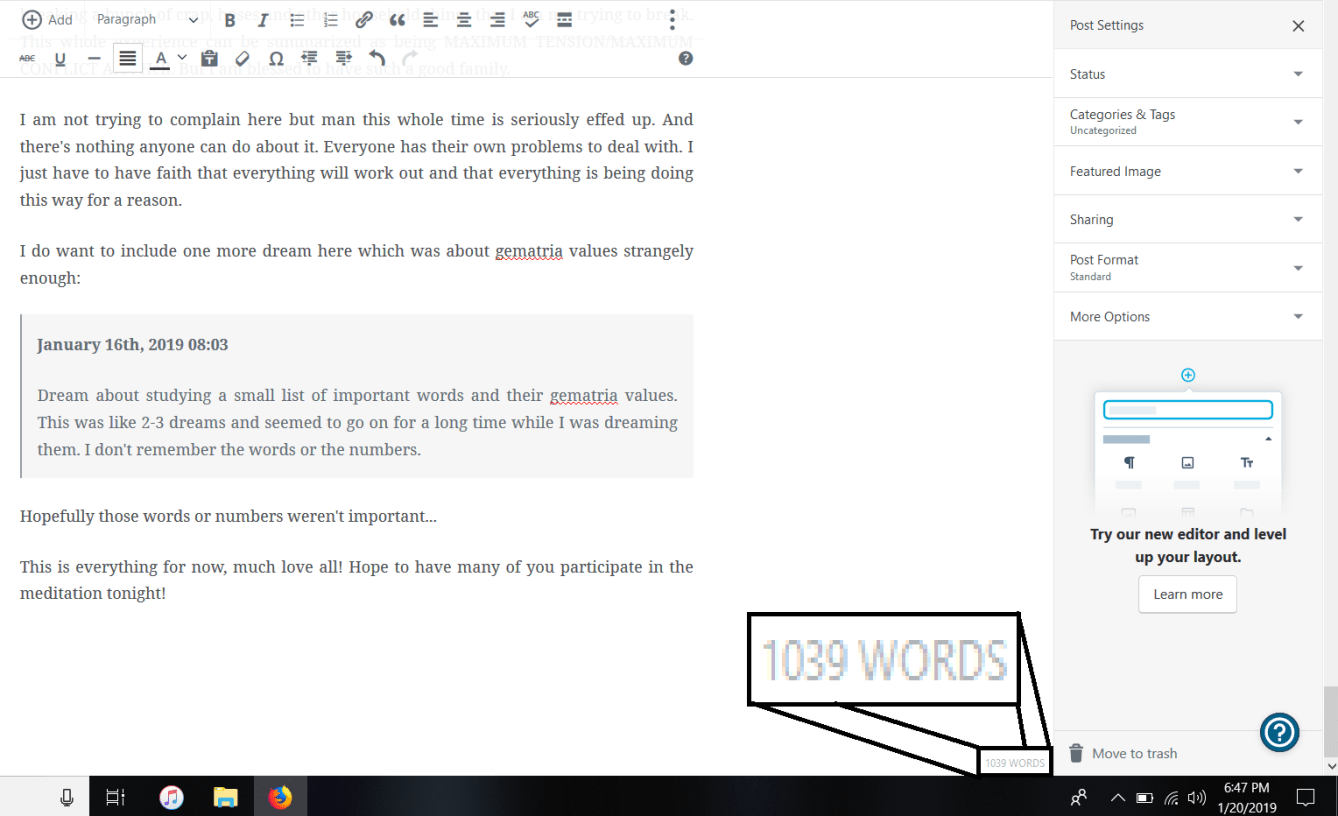
Task: Clear formatting with the eraser icon
Action: [242, 59]
